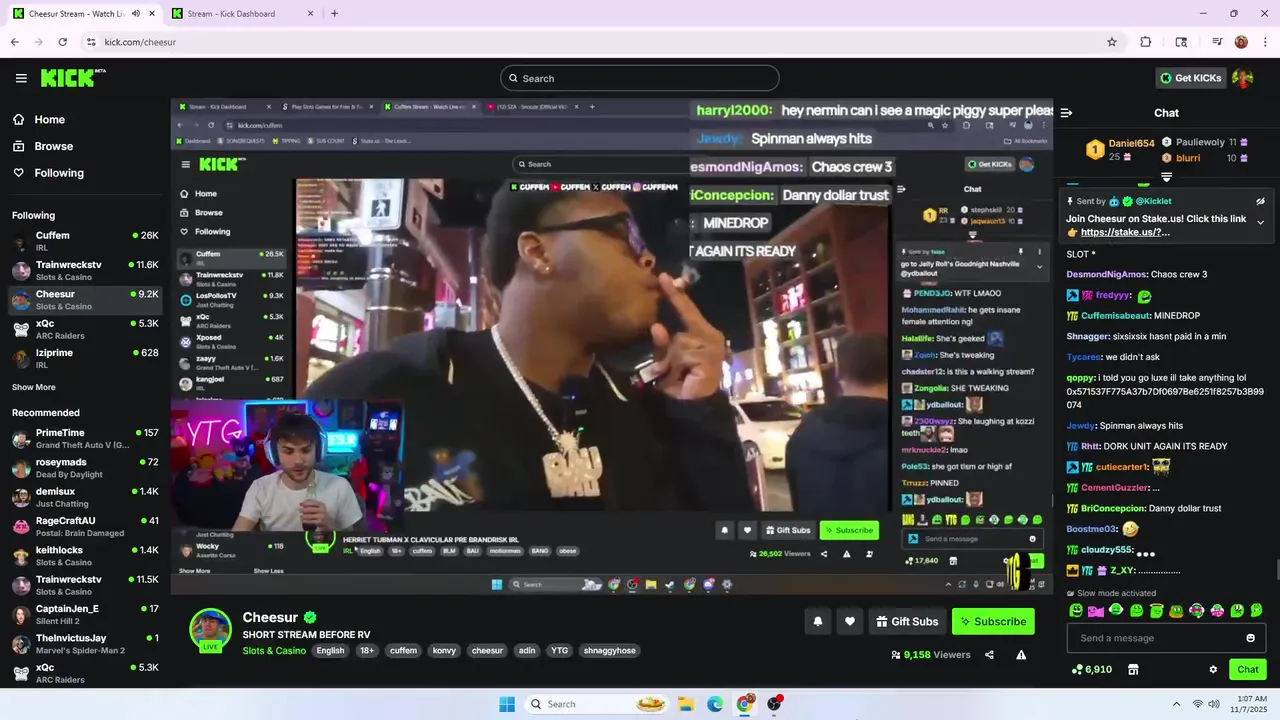Screen dimensions: 1280x720
Task: Open the Chrome three-dot menu
Action: coord(1265,42)
